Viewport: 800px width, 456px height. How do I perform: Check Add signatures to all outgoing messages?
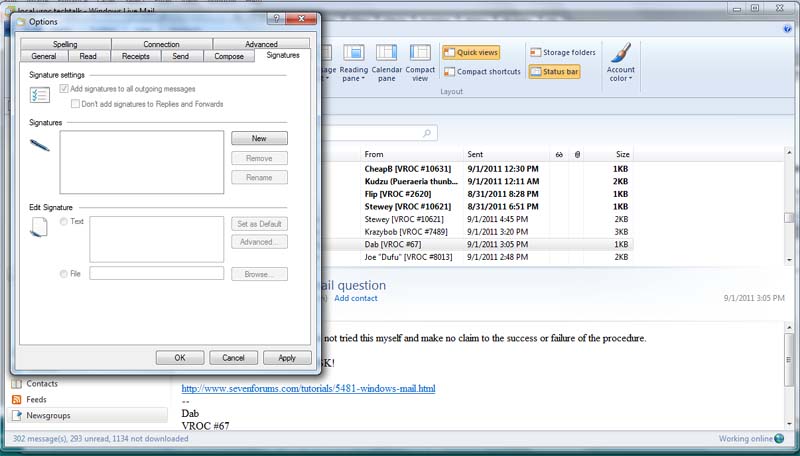point(64,89)
